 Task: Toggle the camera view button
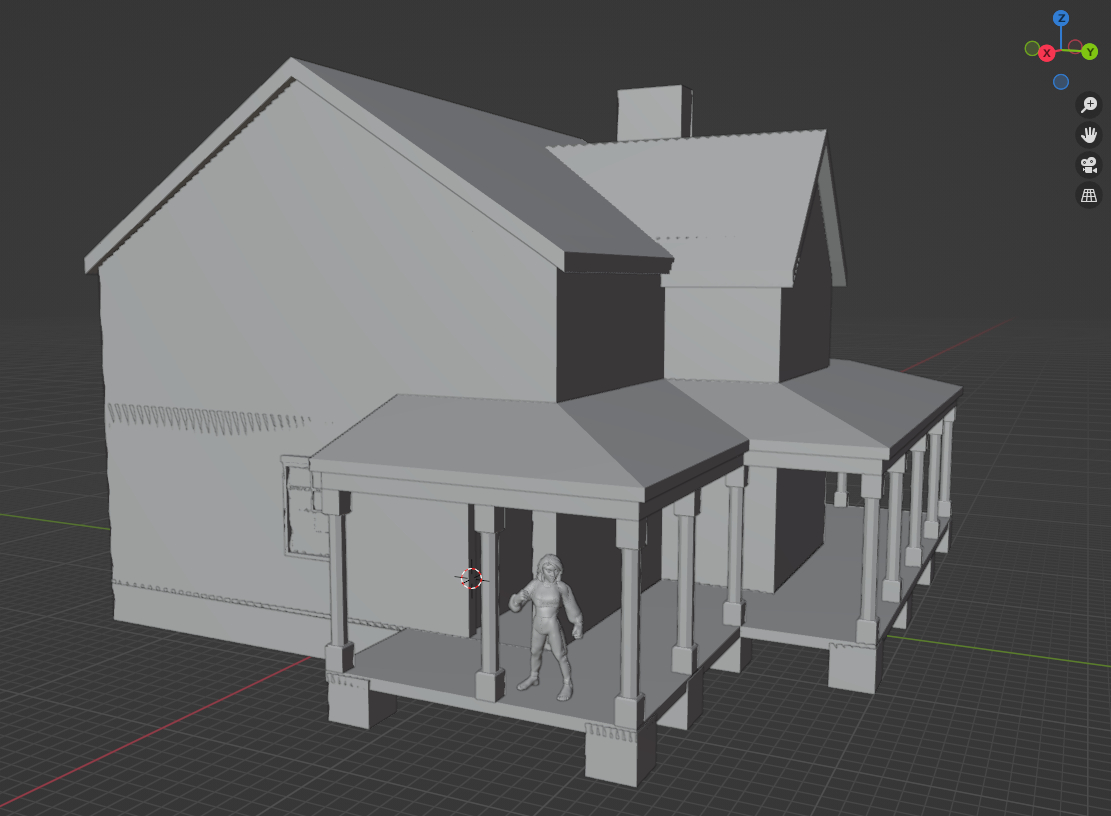[1088, 165]
